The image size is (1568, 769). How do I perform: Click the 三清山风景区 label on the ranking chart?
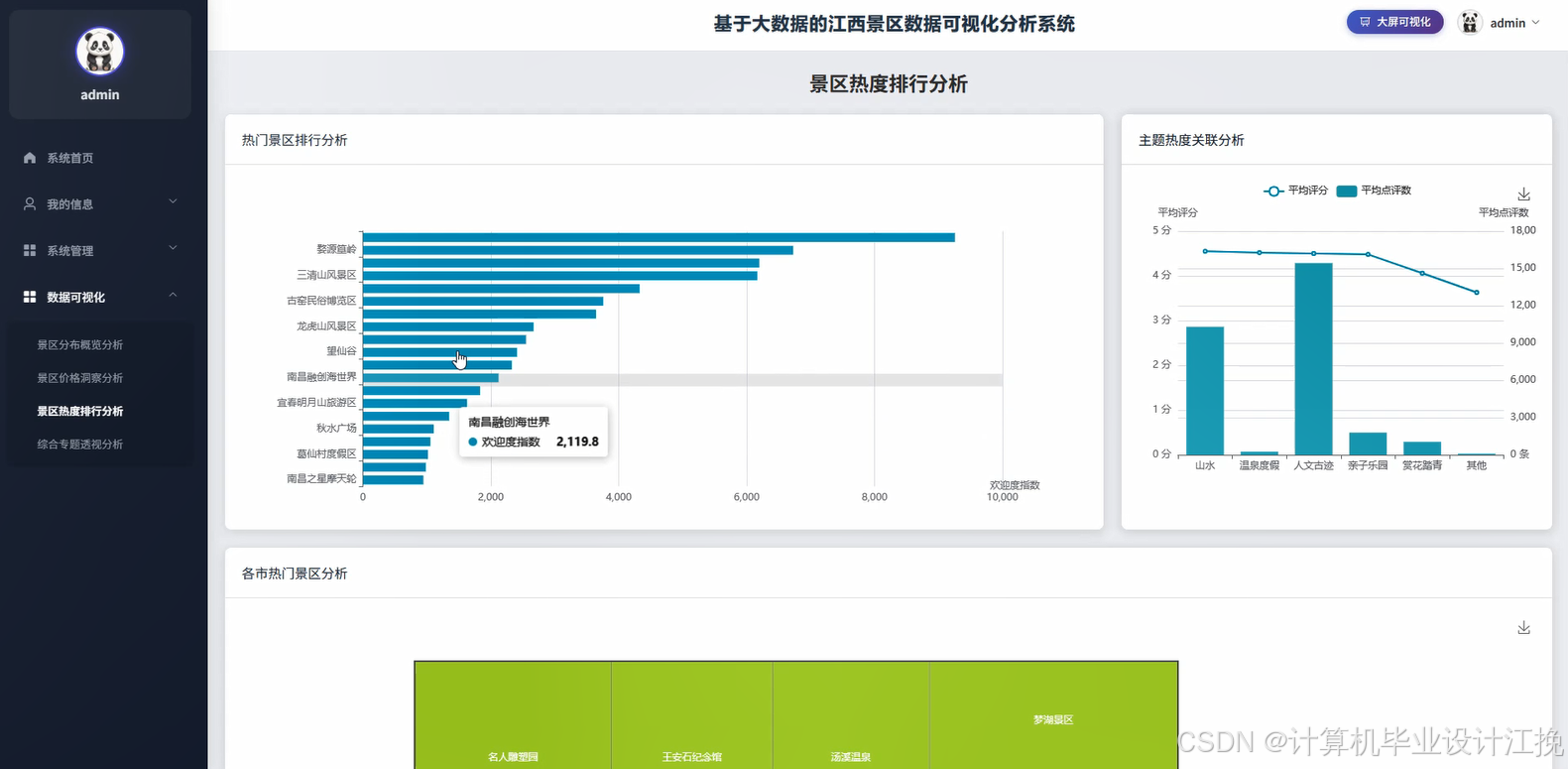pos(326,275)
